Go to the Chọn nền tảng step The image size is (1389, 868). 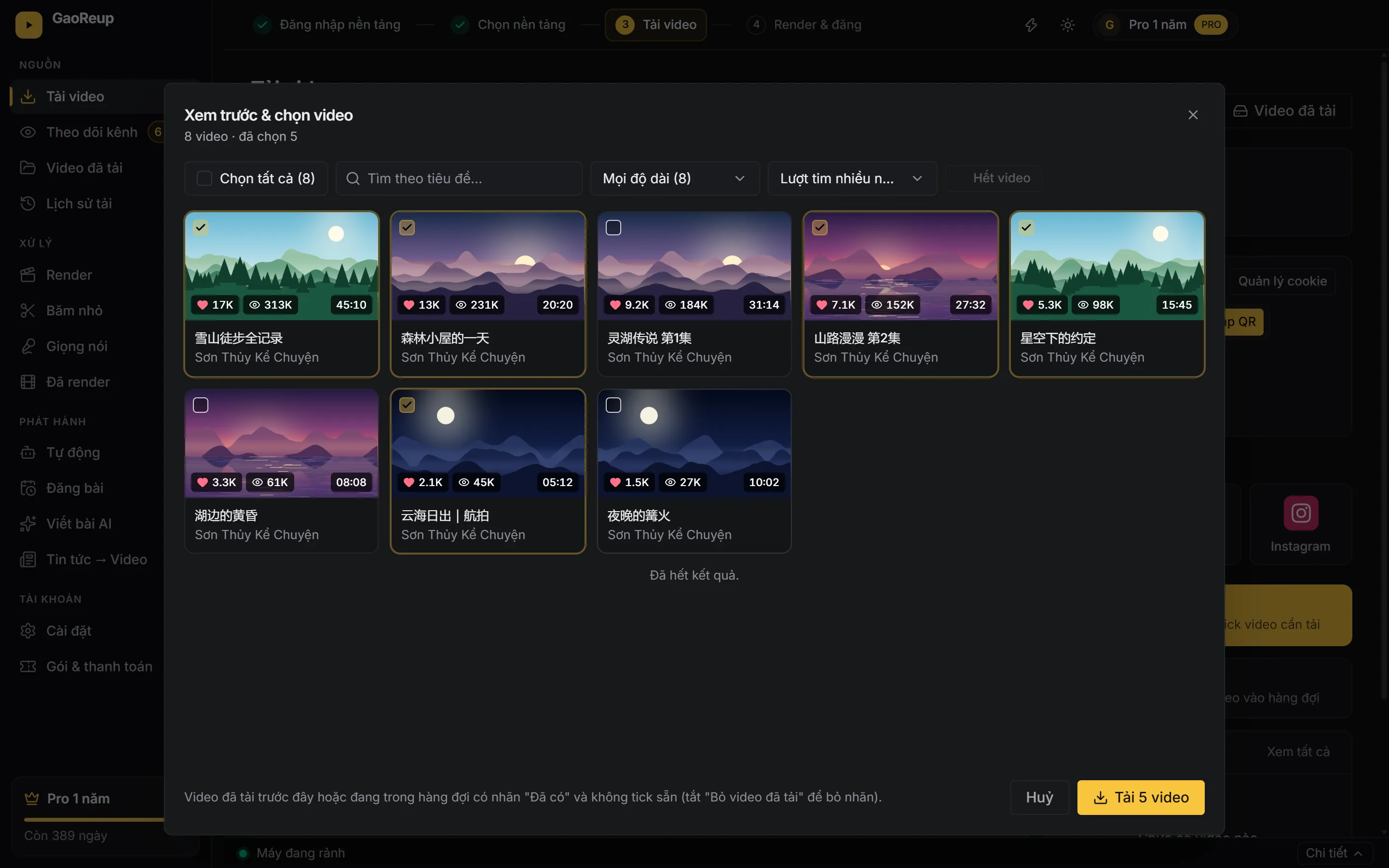(x=508, y=25)
